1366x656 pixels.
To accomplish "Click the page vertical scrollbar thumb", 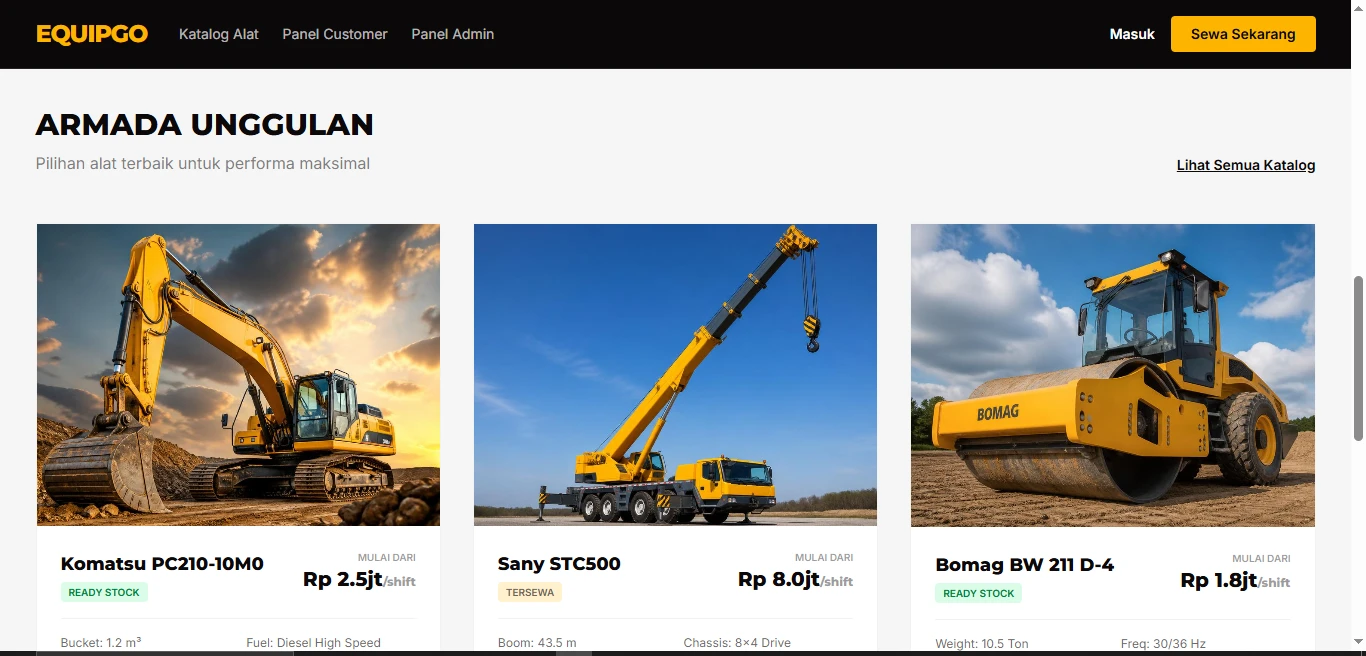I will coord(1358,357).
